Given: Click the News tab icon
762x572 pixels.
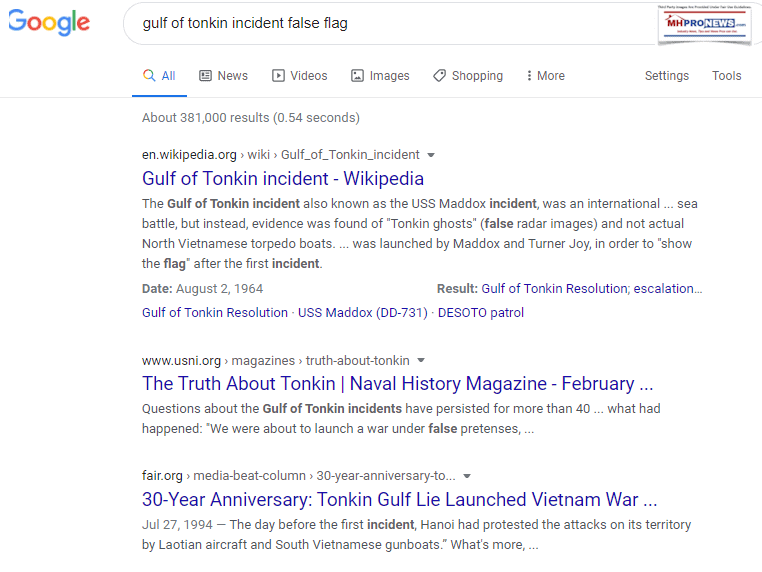Looking at the screenshot, I should tap(205, 76).
